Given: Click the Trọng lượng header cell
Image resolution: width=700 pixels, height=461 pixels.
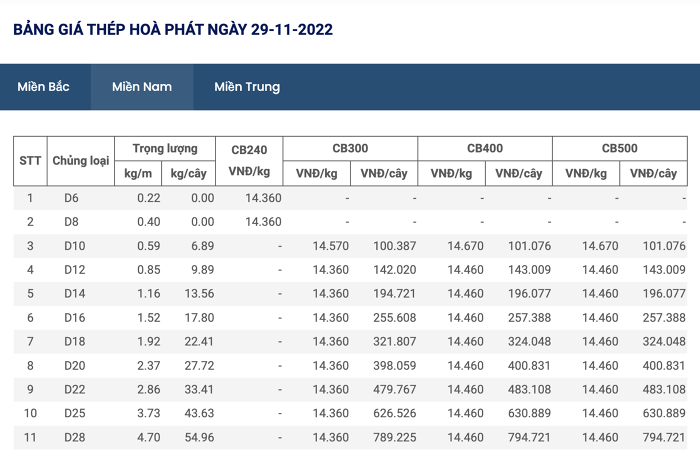Looking at the screenshot, I should click(165, 148).
